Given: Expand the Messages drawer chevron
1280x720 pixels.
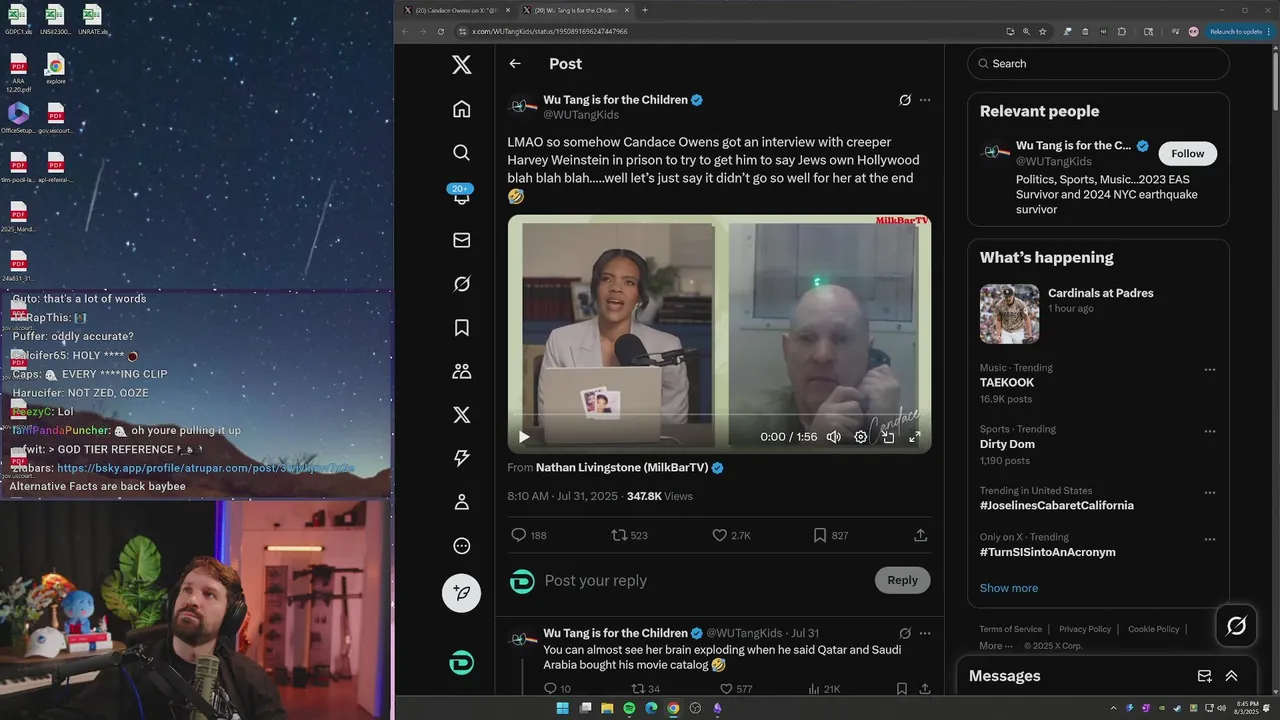Looking at the screenshot, I should click(x=1231, y=676).
